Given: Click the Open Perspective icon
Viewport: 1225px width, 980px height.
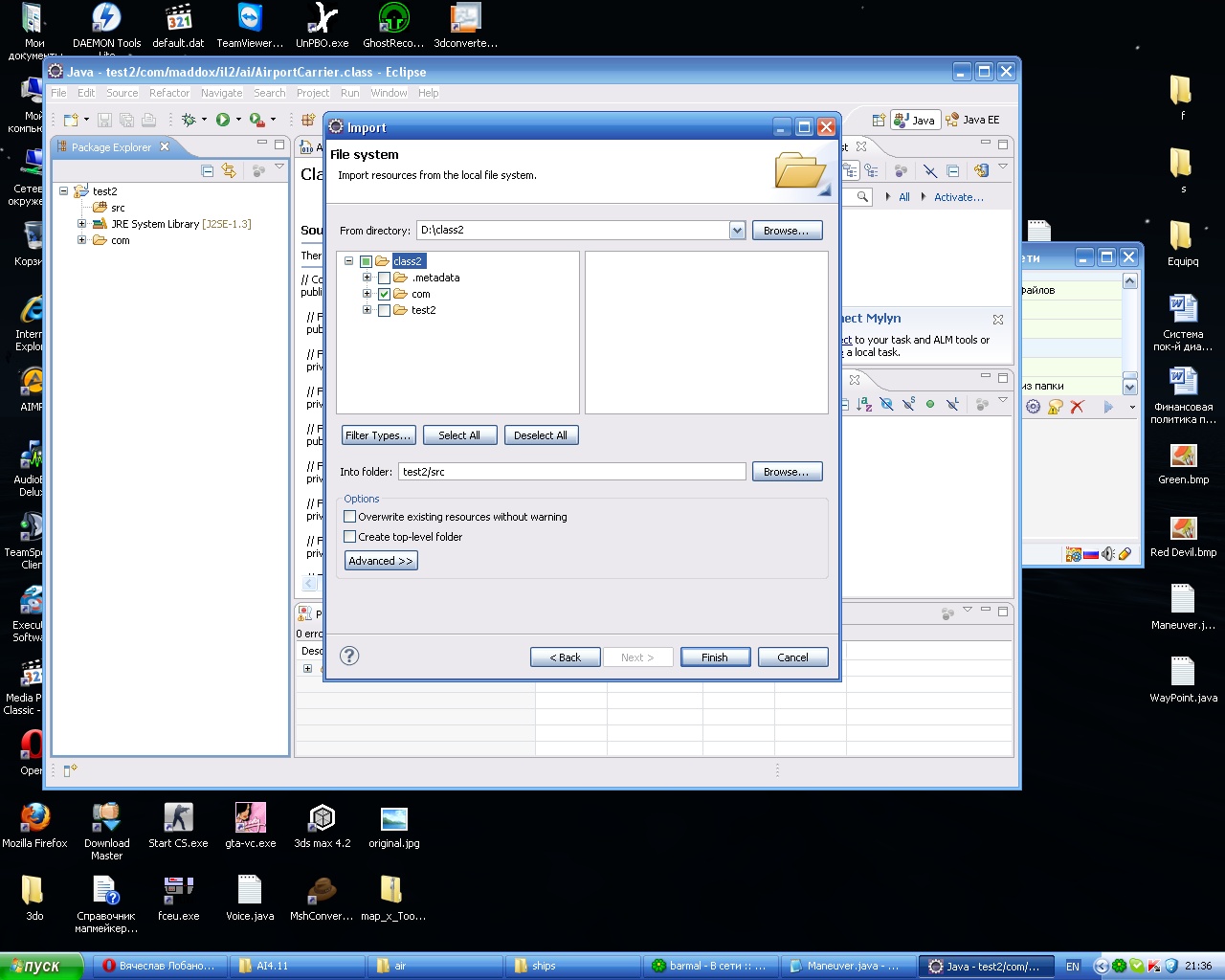Looking at the screenshot, I should coord(879,120).
